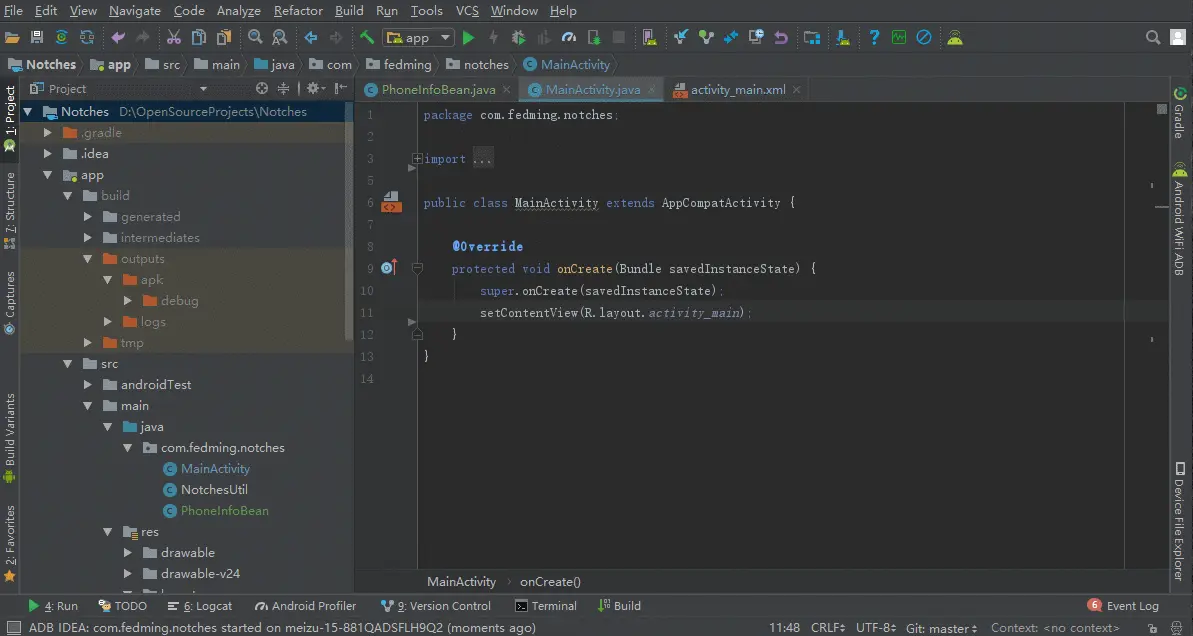Image resolution: width=1193 pixels, height=636 pixels.
Task: Open the app run configuration dropdown
Action: (x=419, y=37)
